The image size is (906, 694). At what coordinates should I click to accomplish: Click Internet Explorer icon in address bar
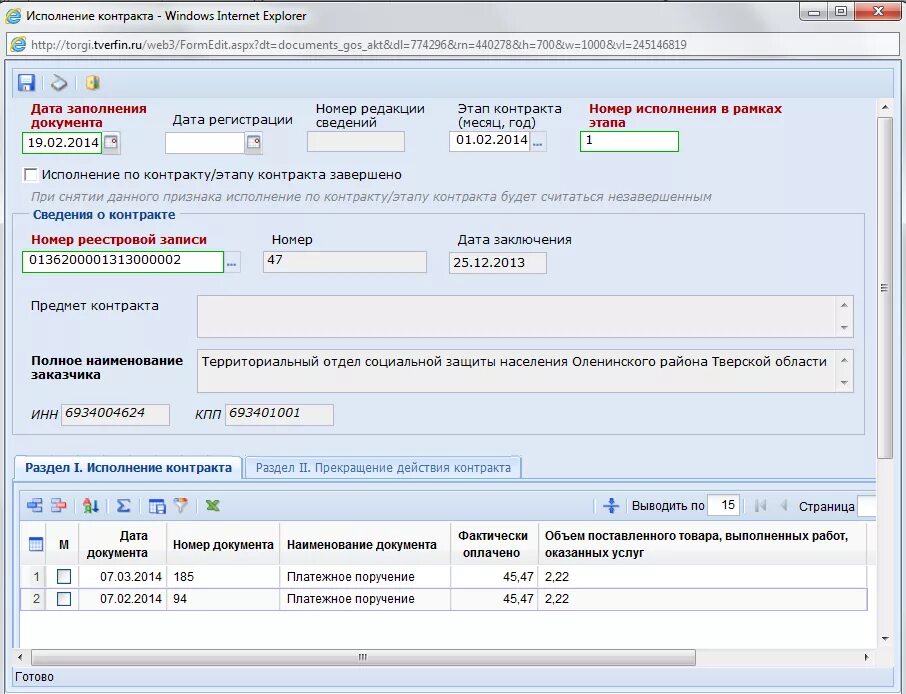pos(18,44)
